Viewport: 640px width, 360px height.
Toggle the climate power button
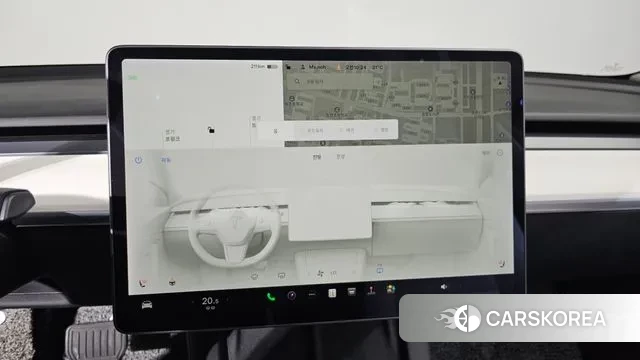pos(138,160)
